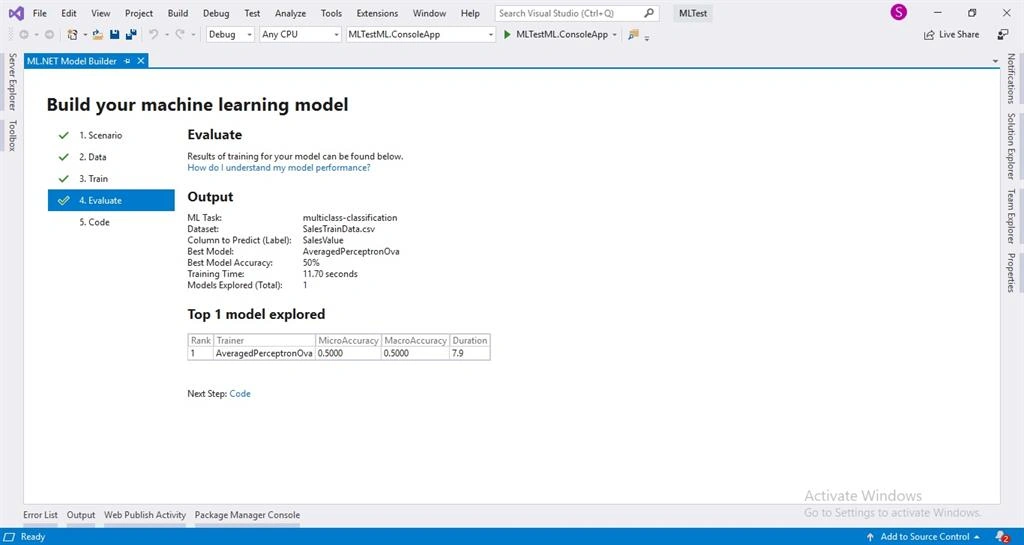Click the Live Share icon
This screenshot has width=1024, height=545.
pos(929,35)
